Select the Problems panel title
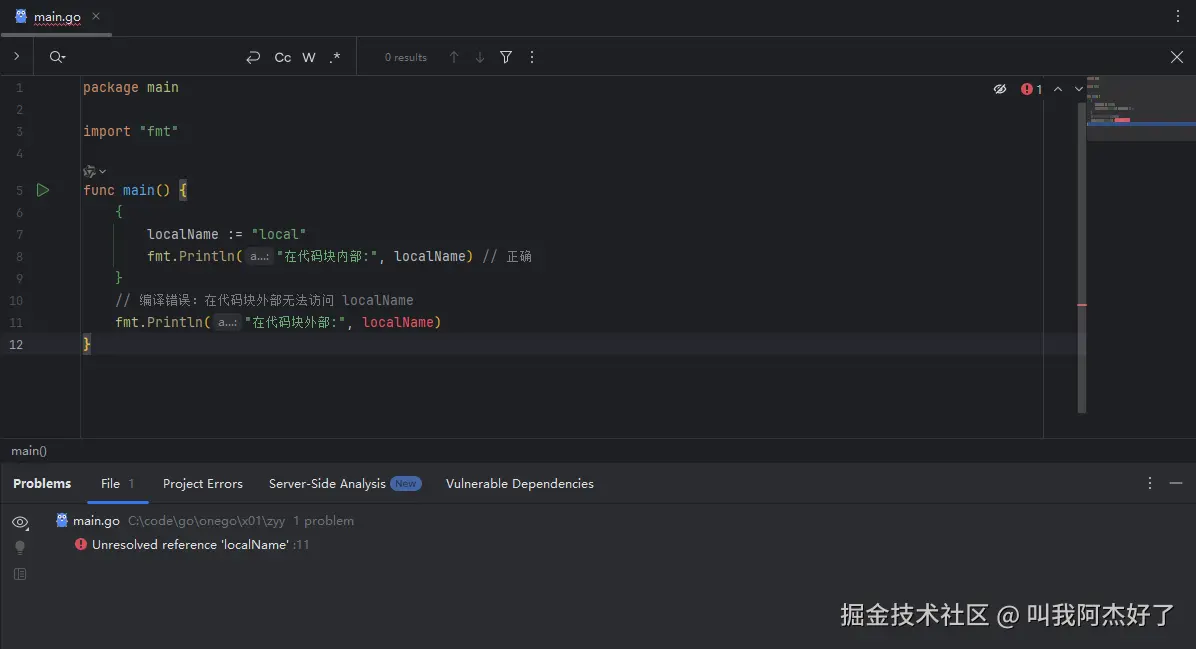Image resolution: width=1196 pixels, height=649 pixels. click(x=42, y=484)
